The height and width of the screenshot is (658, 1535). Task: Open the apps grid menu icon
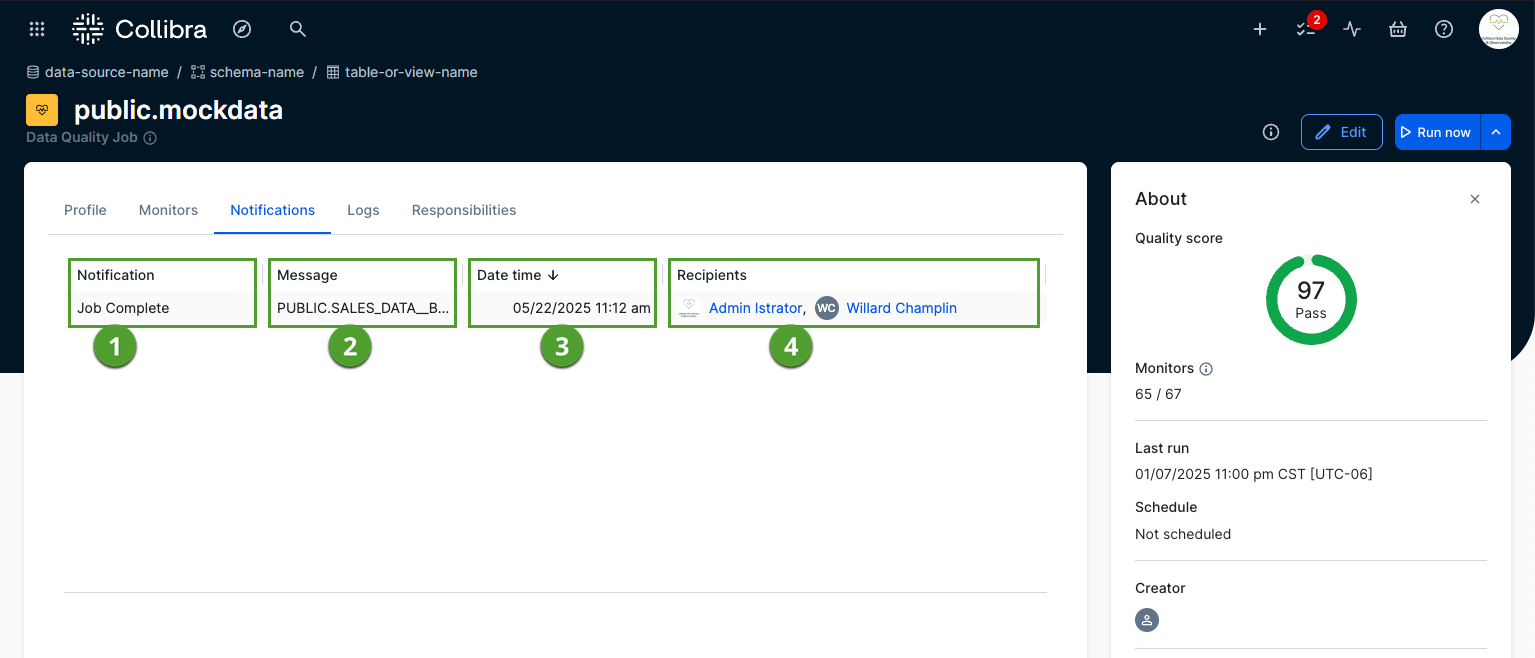[x=37, y=29]
